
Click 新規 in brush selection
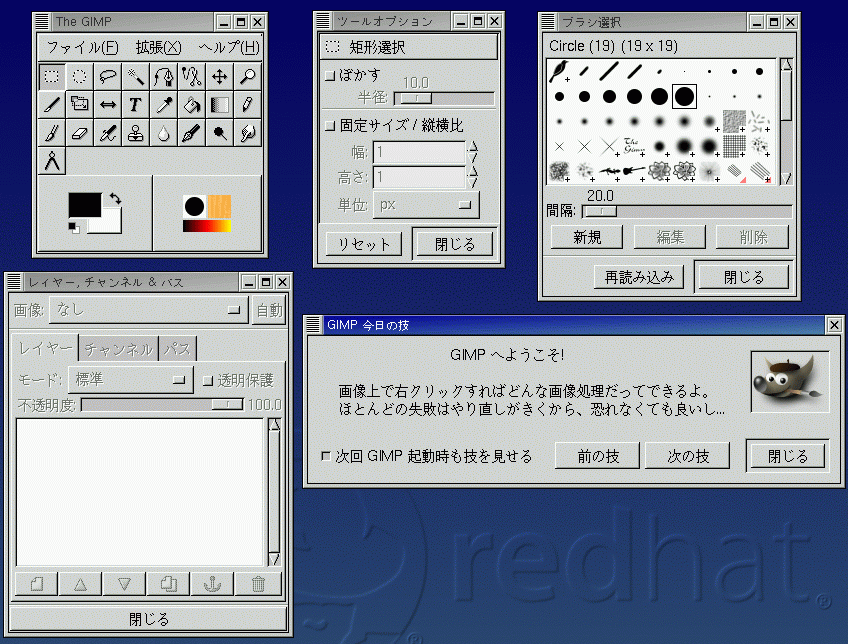pyautogui.click(x=587, y=237)
